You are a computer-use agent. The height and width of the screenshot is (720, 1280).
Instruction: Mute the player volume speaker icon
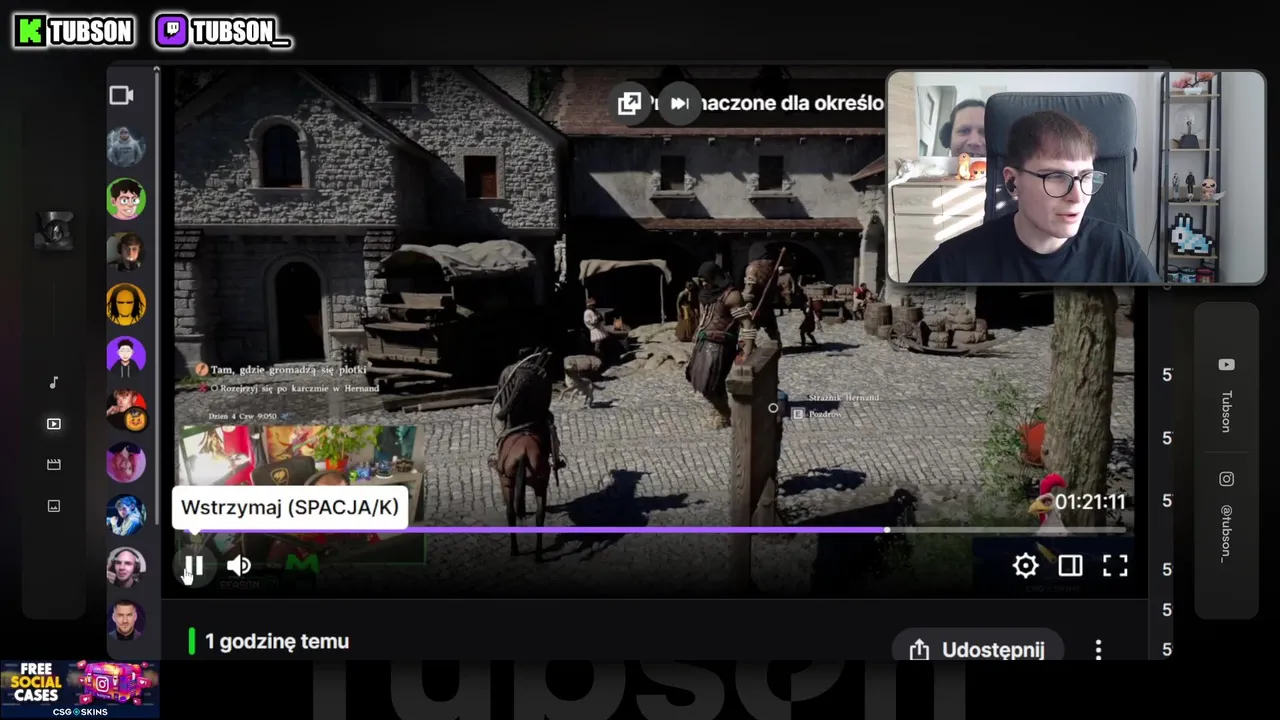pos(239,566)
